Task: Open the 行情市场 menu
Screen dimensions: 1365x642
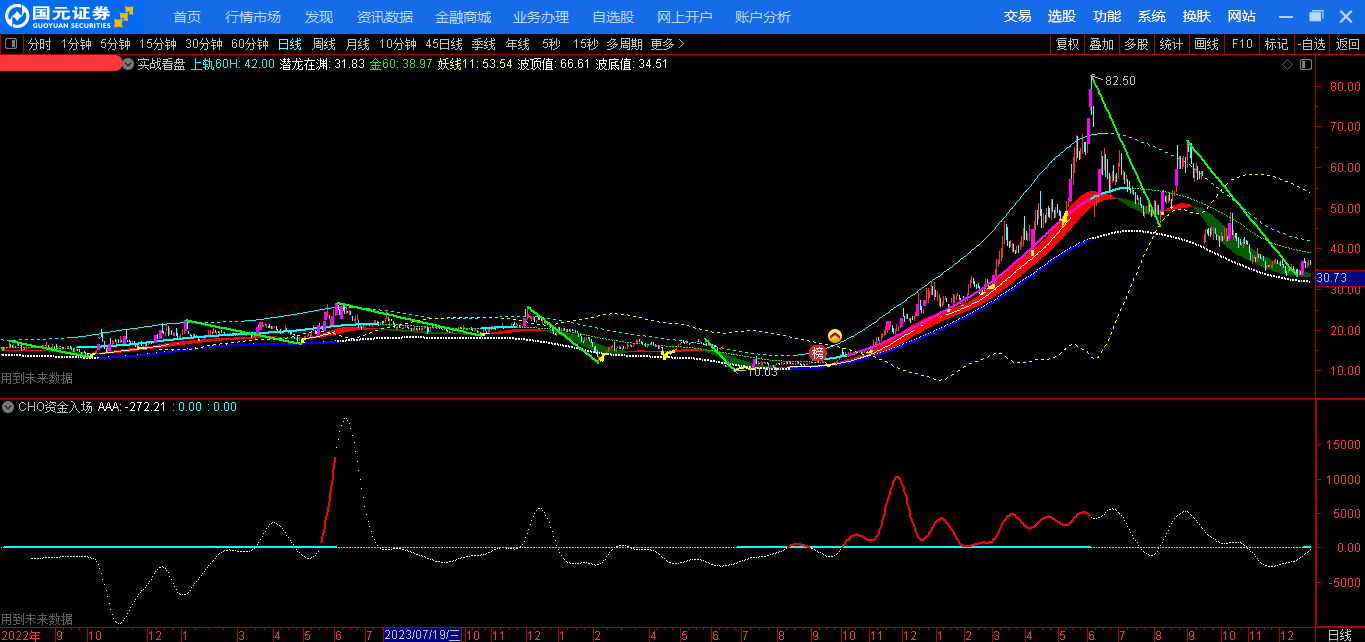Action: [x=253, y=17]
